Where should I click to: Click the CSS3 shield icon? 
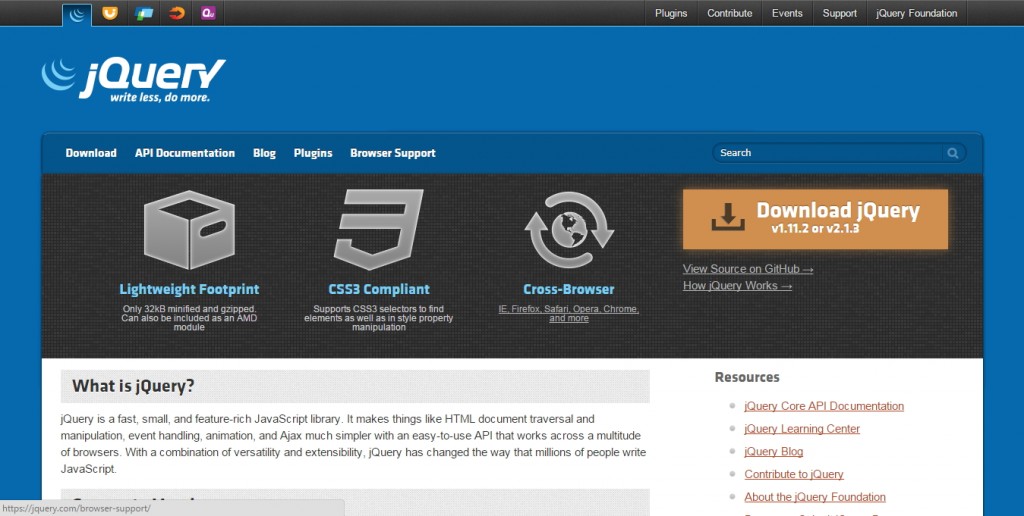[379, 229]
